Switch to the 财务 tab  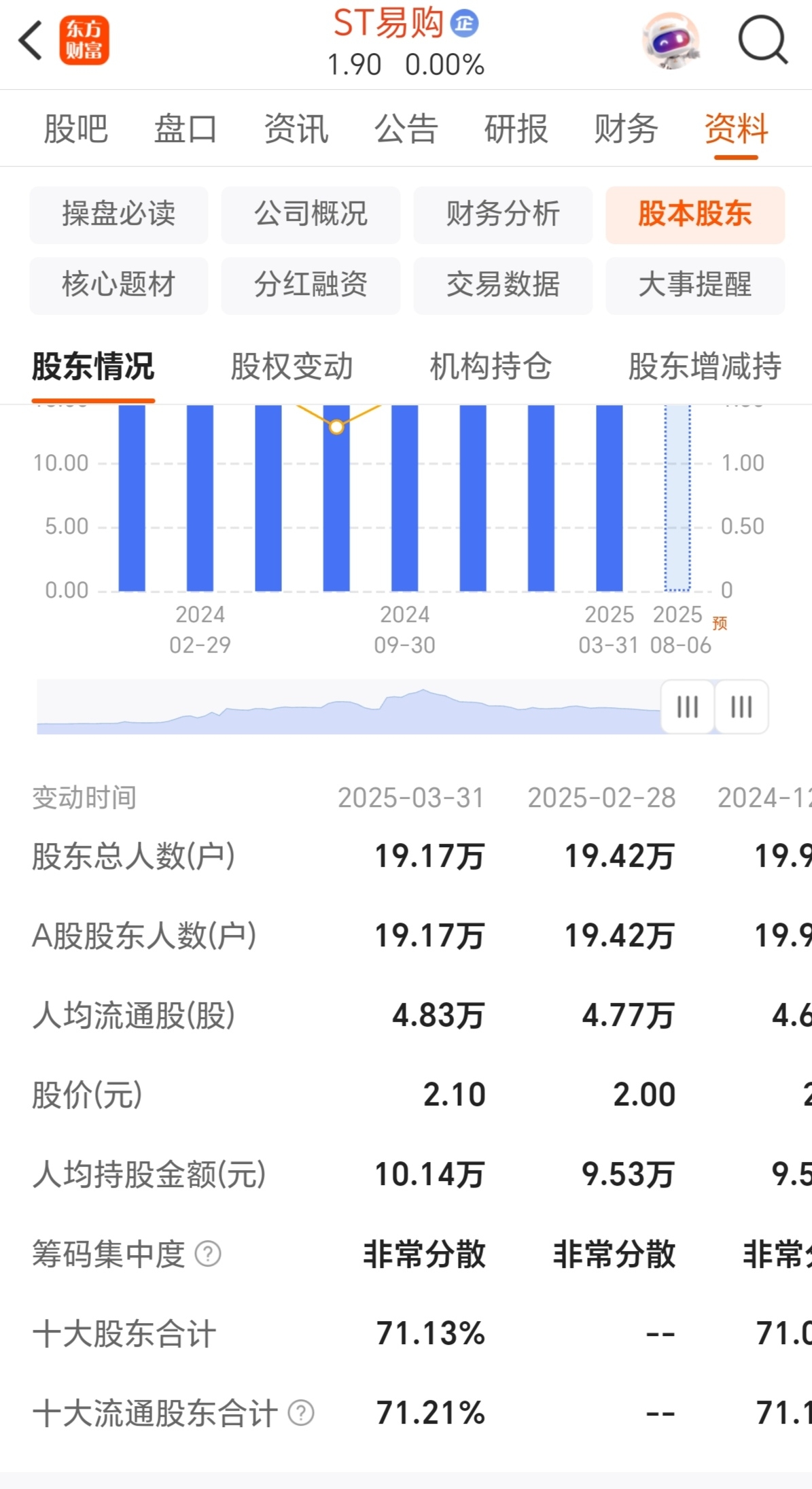point(626,129)
